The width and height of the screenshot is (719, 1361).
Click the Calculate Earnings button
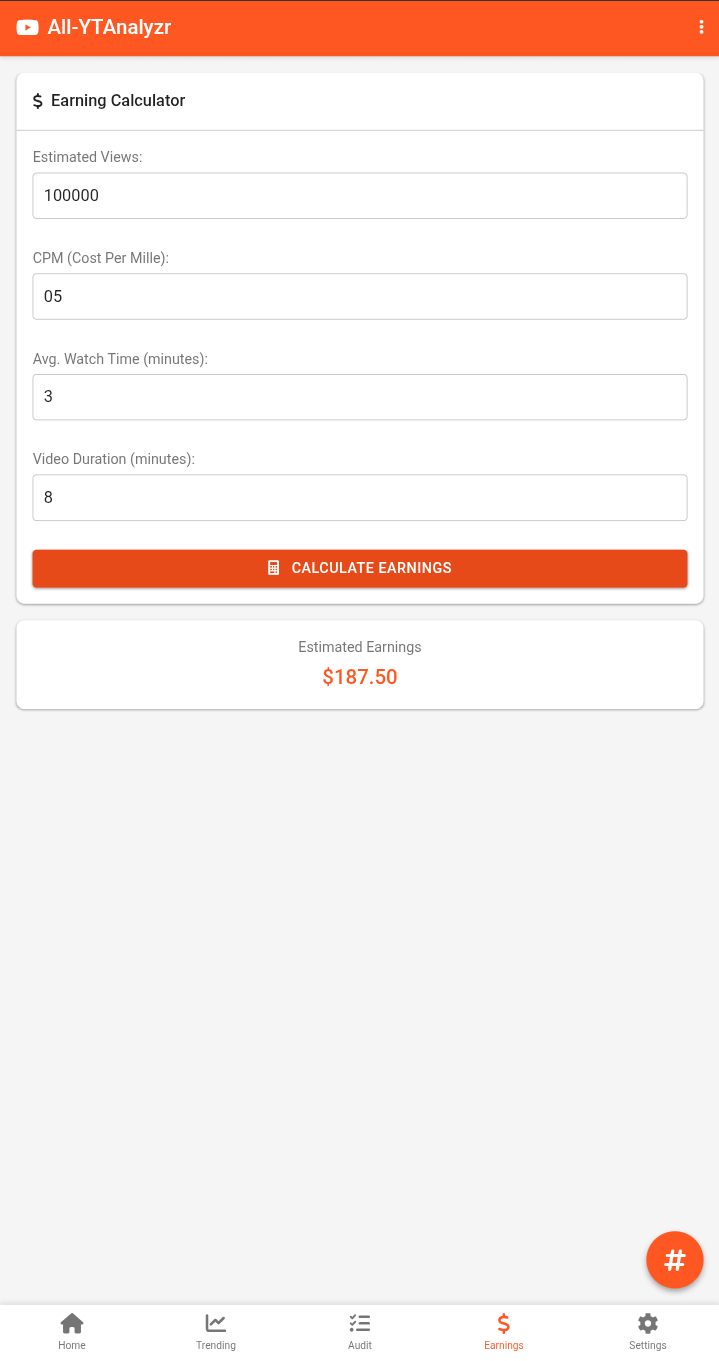pyautogui.click(x=360, y=568)
